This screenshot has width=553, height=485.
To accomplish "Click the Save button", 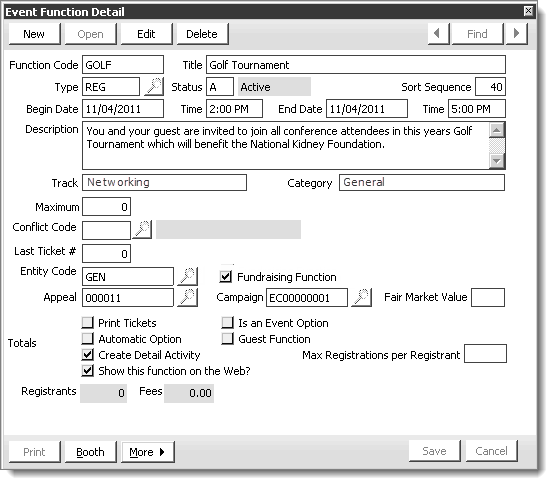I will coord(434,451).
